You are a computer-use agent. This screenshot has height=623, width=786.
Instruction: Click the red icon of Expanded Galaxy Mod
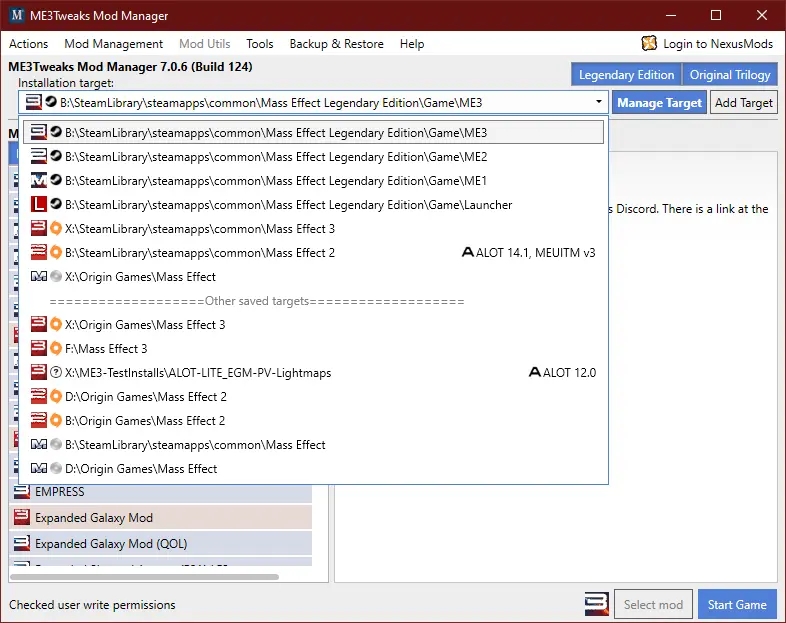(x=22, y=517)
